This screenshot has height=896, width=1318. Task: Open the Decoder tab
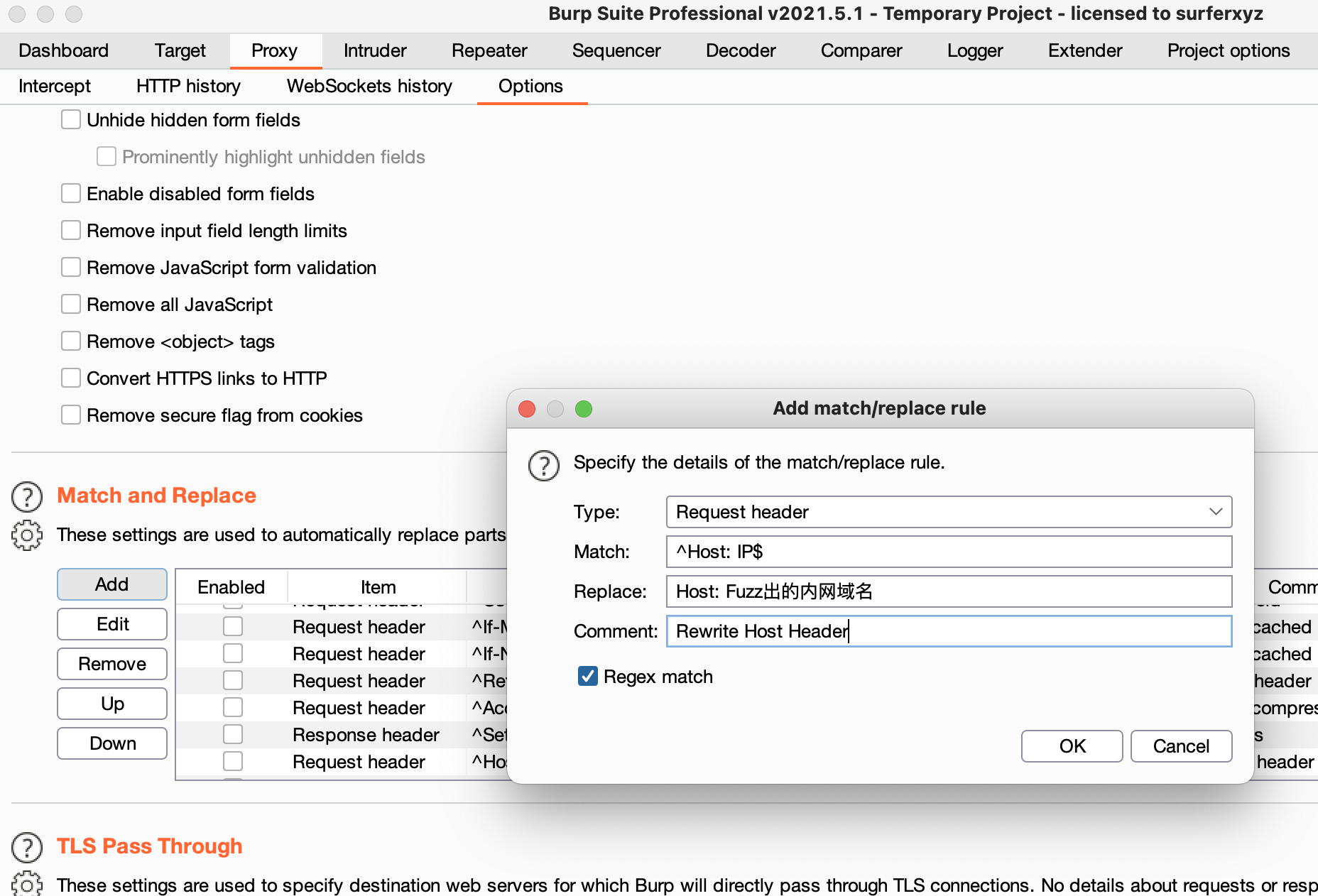741,50
